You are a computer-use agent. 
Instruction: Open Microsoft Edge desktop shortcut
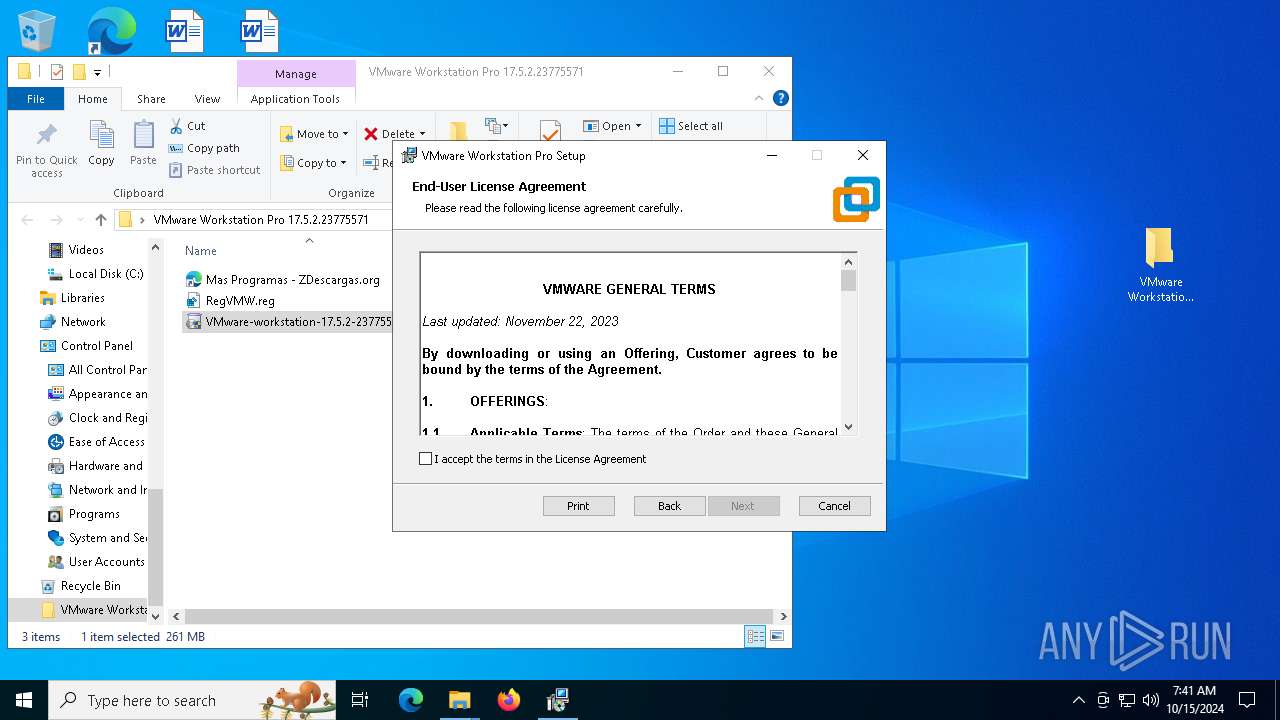click(111, 31)
